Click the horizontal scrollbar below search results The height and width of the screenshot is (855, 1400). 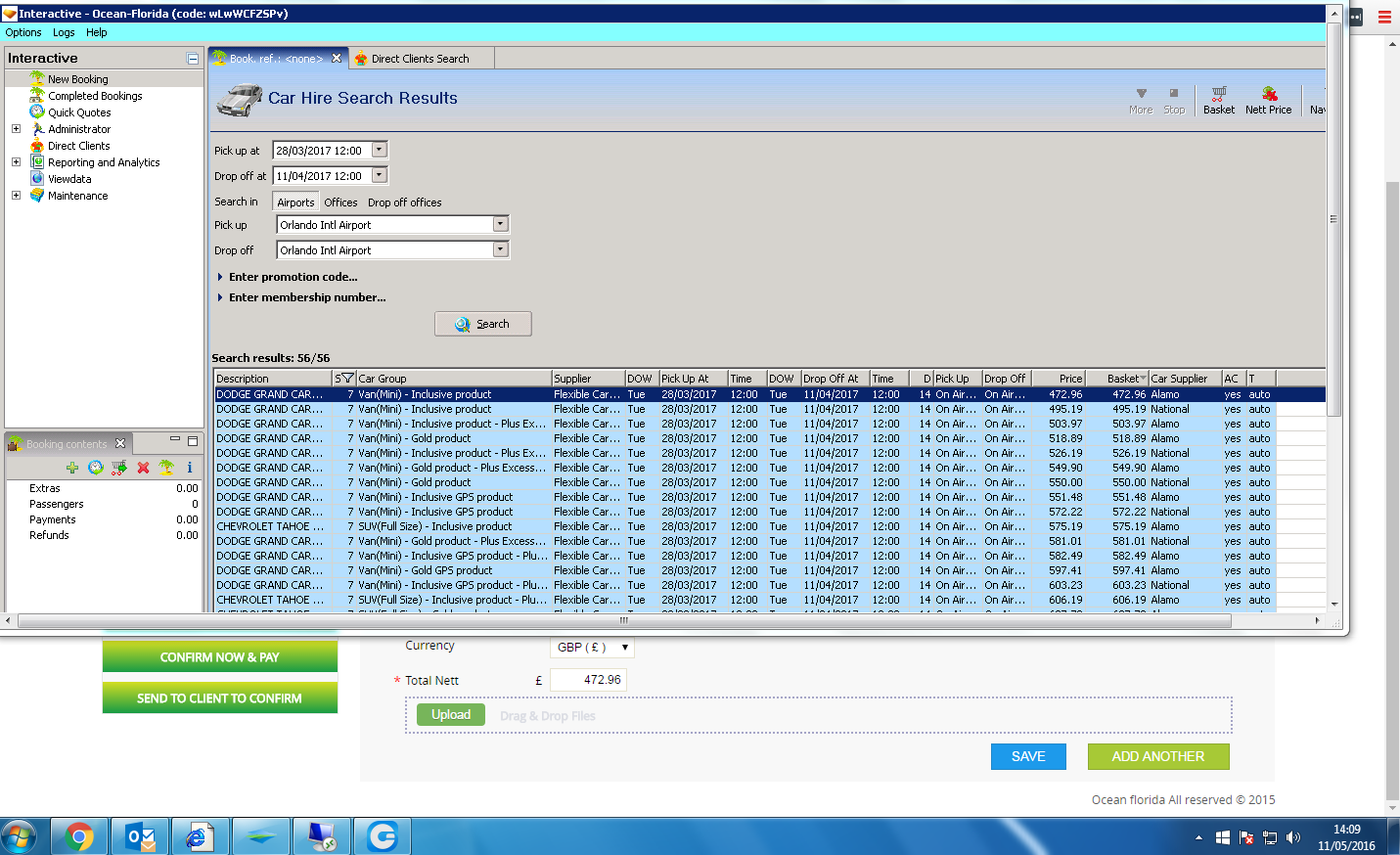(x=624, y=620)
